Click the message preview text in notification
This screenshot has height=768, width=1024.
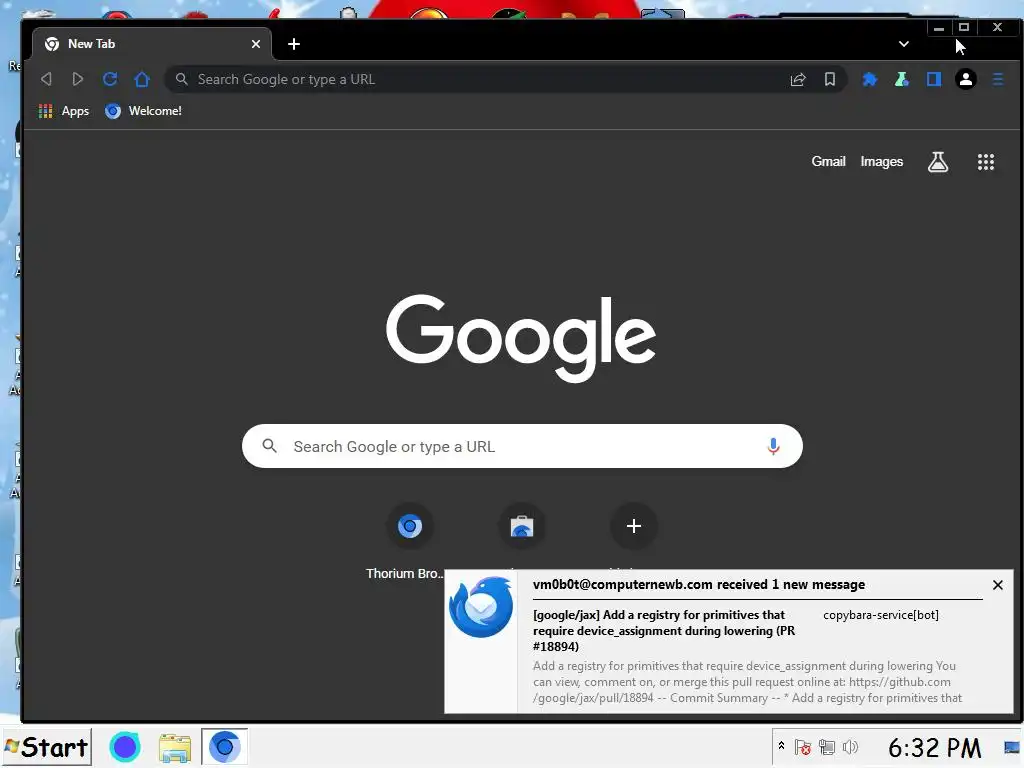(x=747, y=682)
